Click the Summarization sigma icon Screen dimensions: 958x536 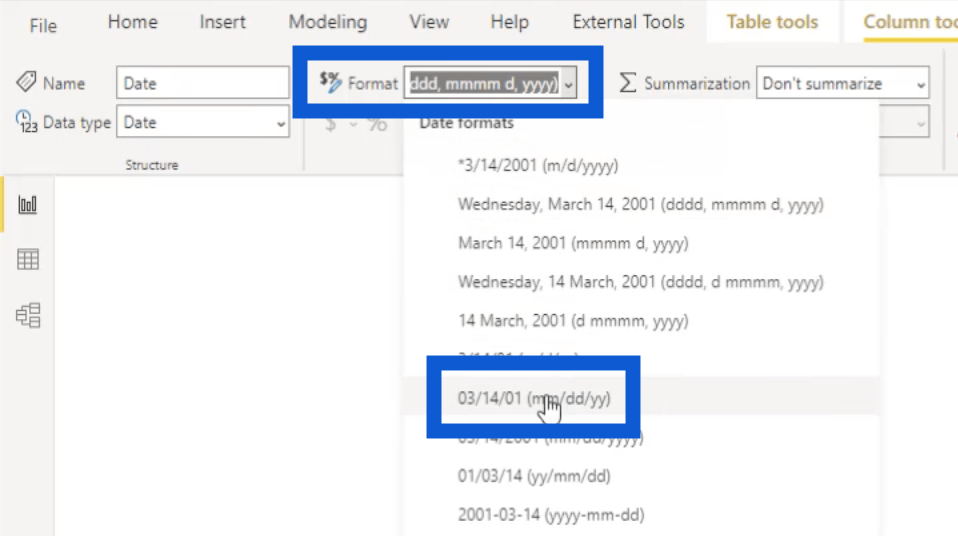627,83
